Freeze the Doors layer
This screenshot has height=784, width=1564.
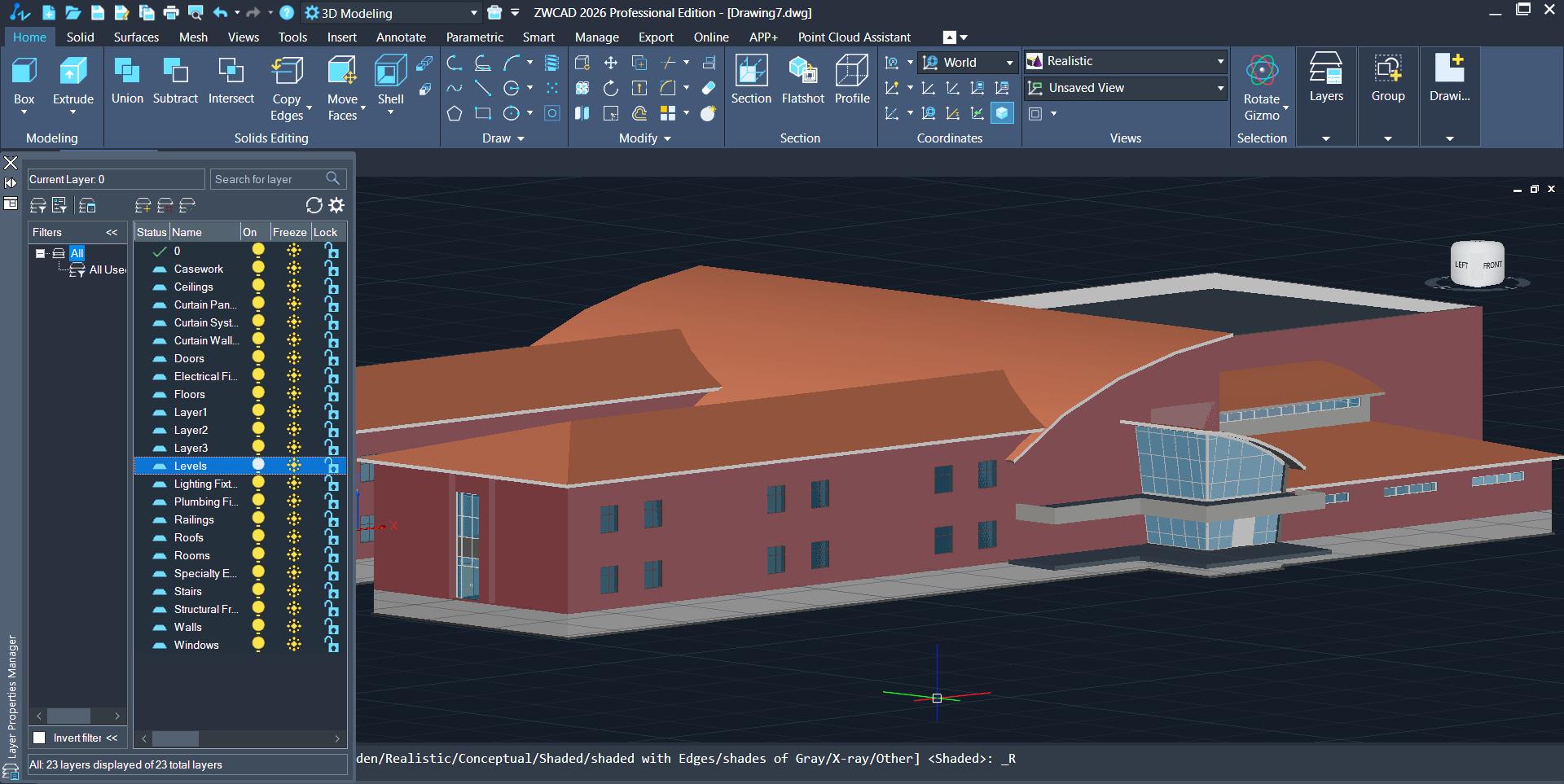[x=294, y=357]
